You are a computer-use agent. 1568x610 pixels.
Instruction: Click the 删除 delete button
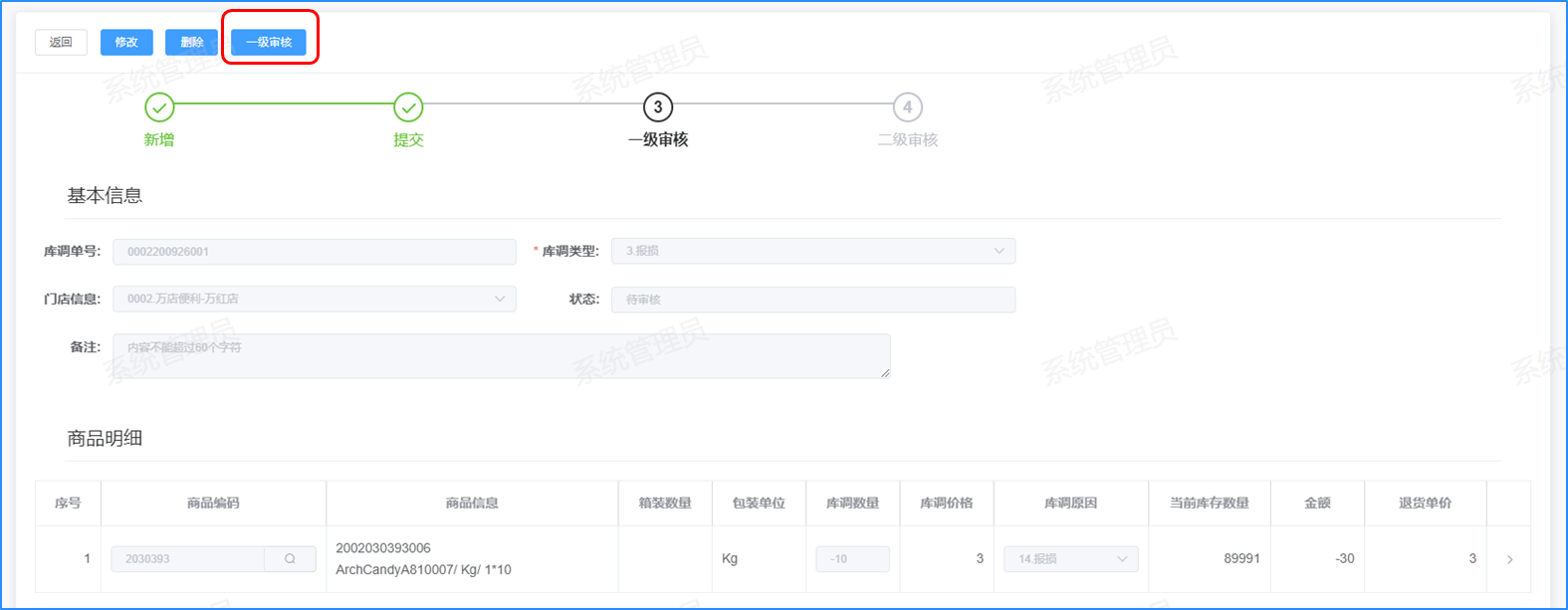pyautogui.click(x=192, y=42)
